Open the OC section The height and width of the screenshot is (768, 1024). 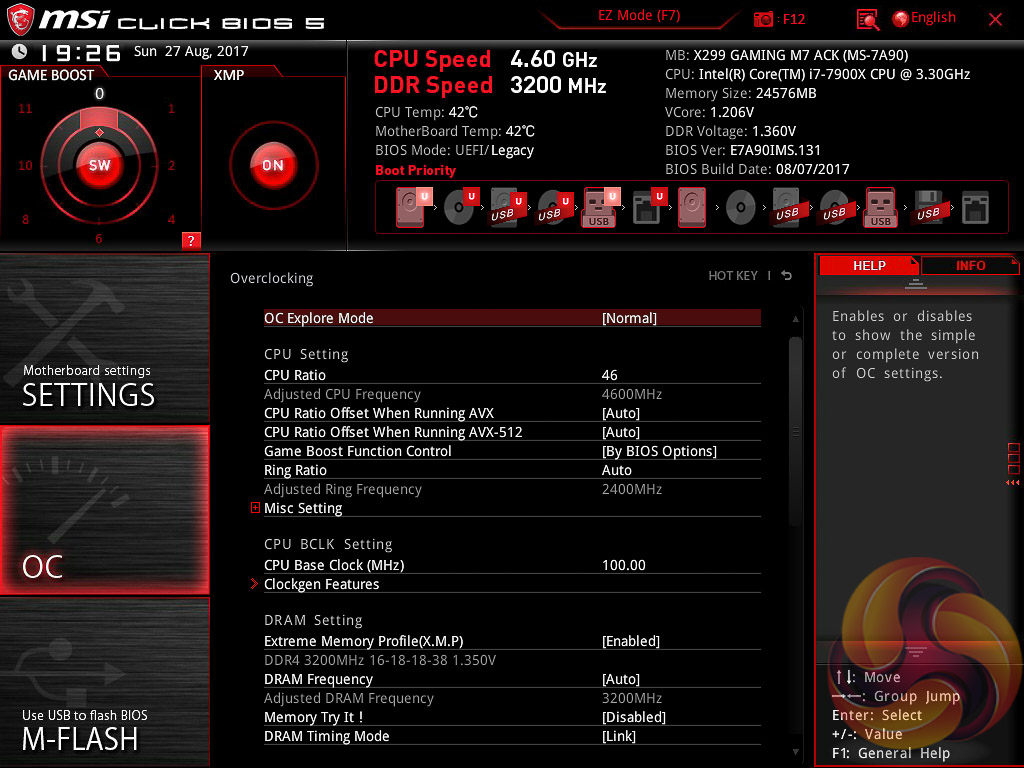tap(104, 510)
